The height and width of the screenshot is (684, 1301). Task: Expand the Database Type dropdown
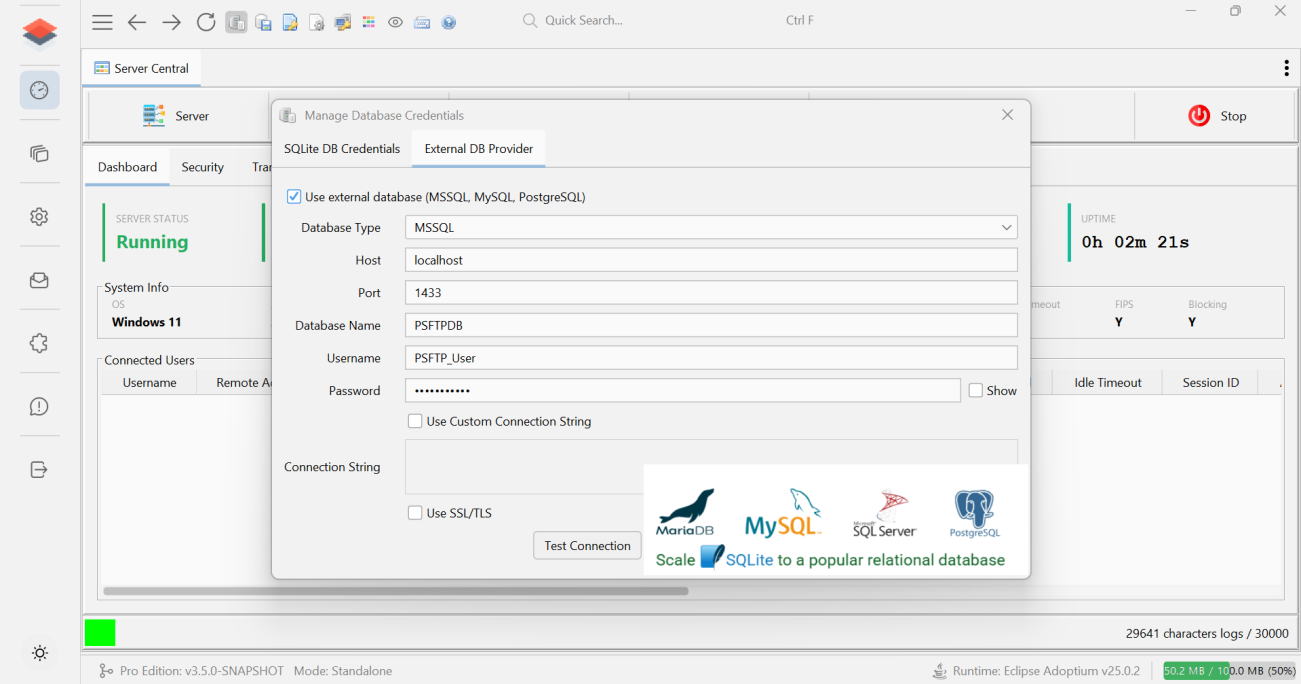711,228
